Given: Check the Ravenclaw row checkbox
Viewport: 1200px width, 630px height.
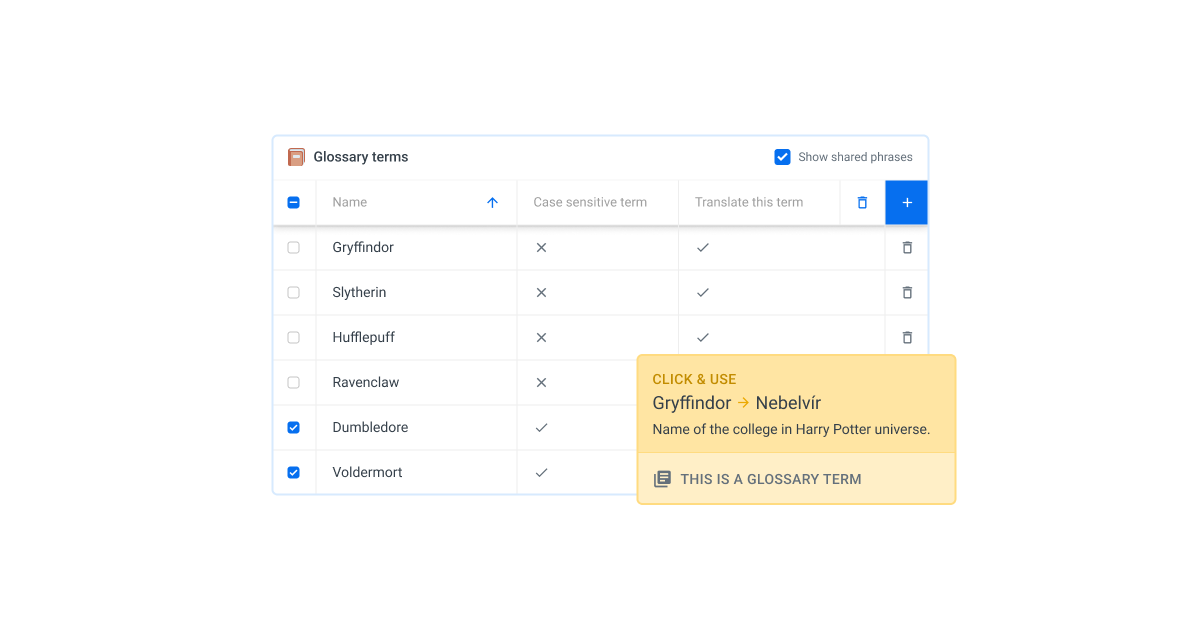Looking at the screenshot, I should (x=293, y=382).
